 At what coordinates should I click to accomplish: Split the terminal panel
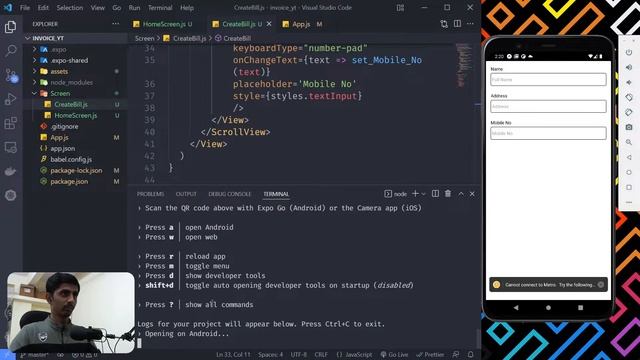pyautogui.click(x=436, y=194)
